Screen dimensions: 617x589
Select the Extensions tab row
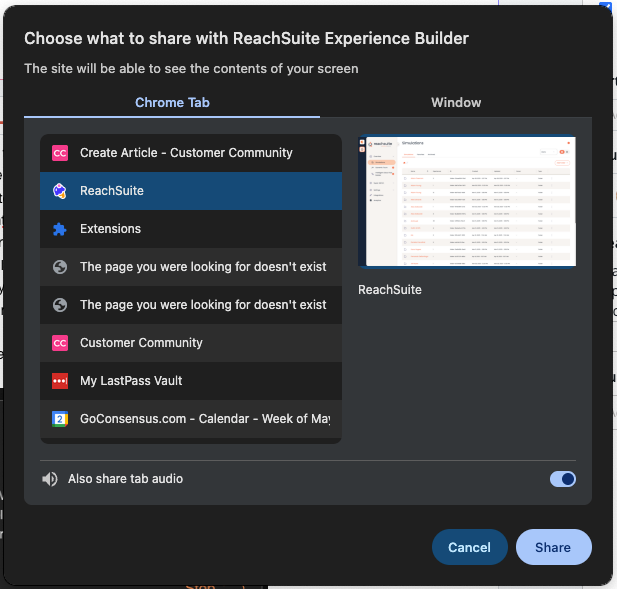coord(191,229)
